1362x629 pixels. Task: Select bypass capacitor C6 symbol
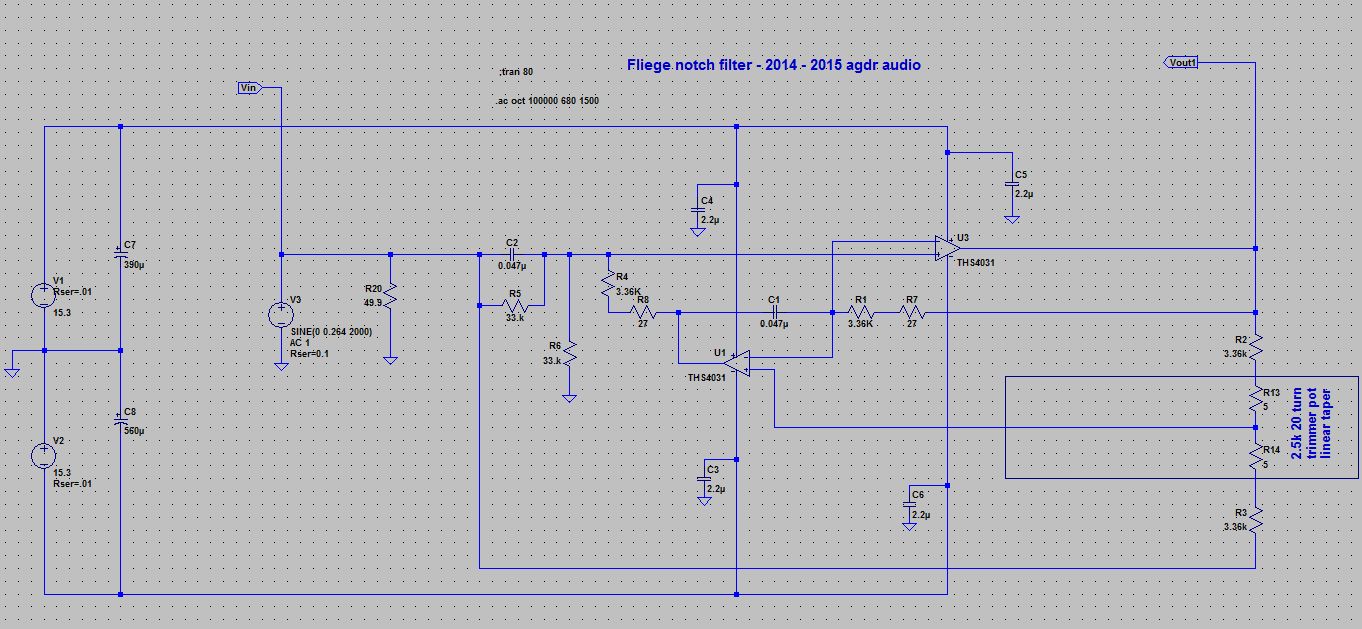click(909, 506)
